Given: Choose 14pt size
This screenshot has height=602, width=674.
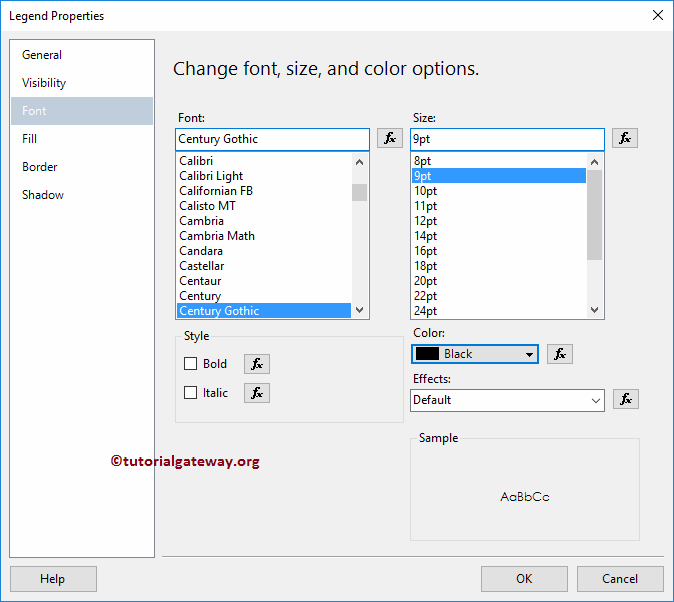Looking at the screenshot, I should (x=499, y=236).
